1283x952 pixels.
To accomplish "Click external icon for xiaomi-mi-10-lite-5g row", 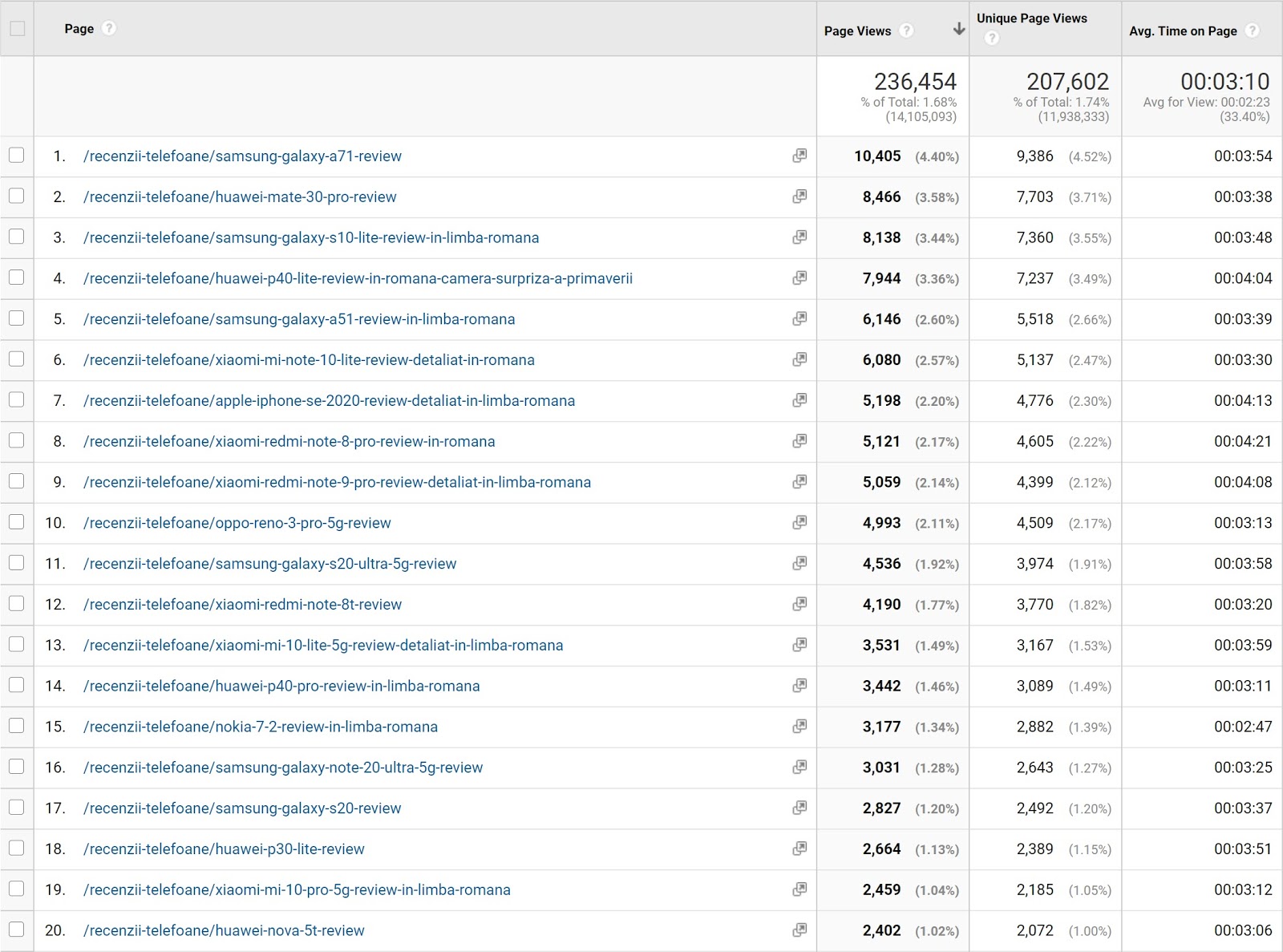I will [x=799, y=645].
